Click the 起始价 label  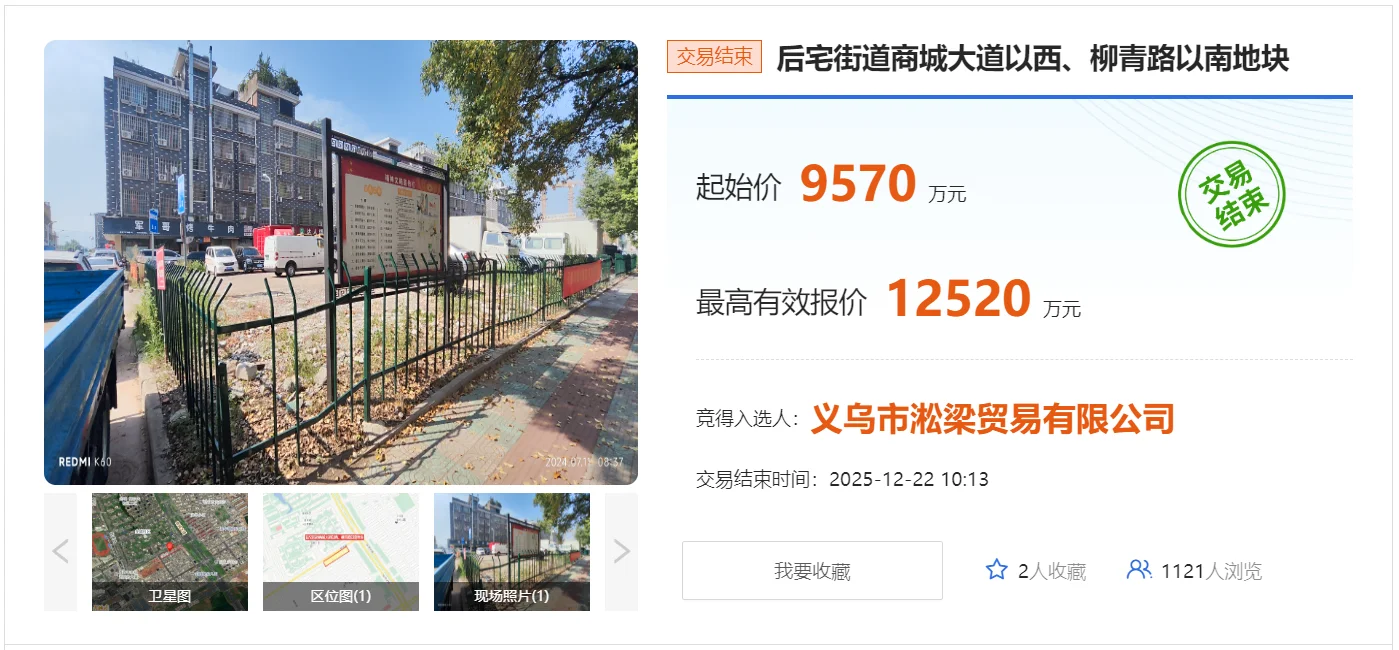(739, 187)
